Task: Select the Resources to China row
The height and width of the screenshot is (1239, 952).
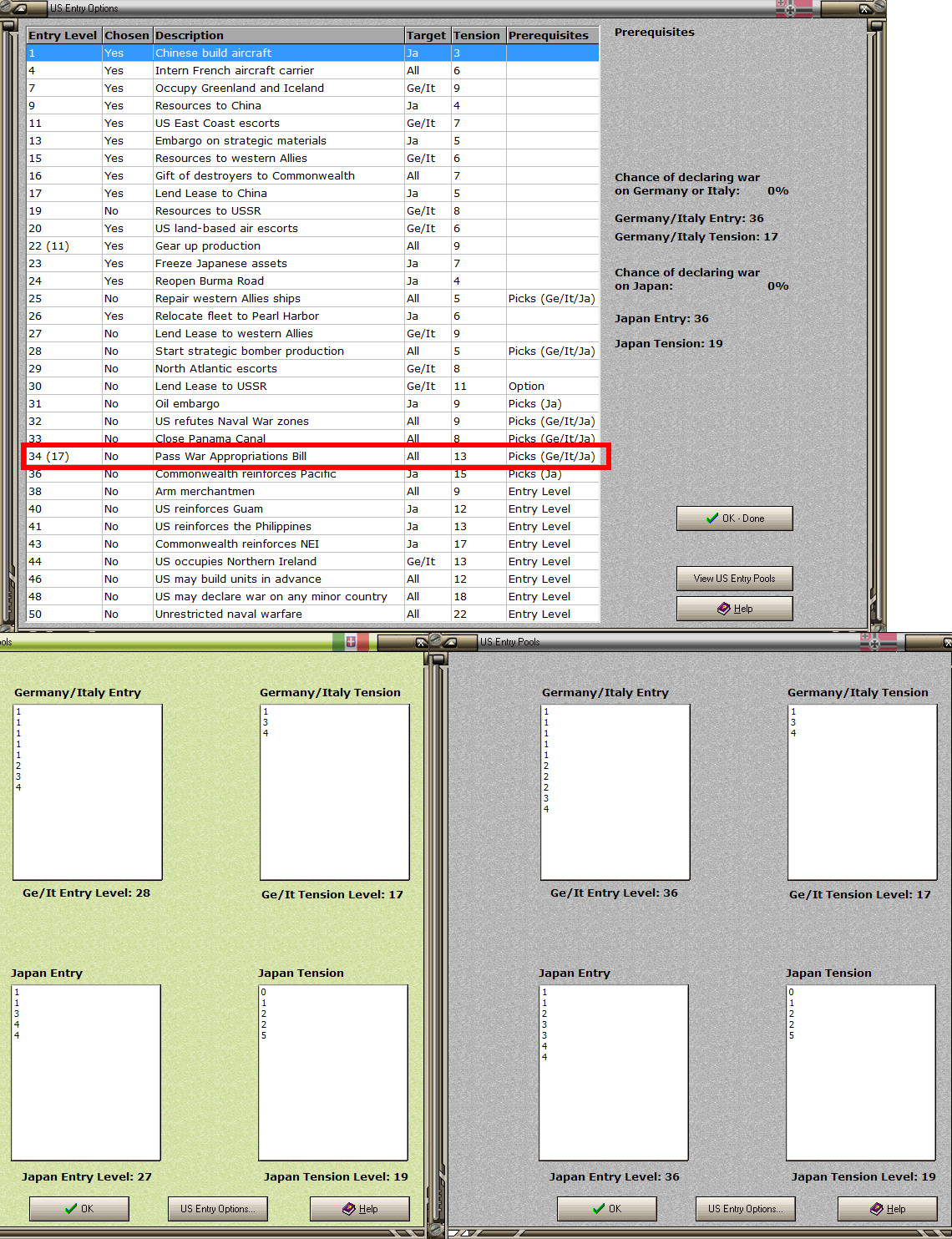Action: tap(312, 105)
